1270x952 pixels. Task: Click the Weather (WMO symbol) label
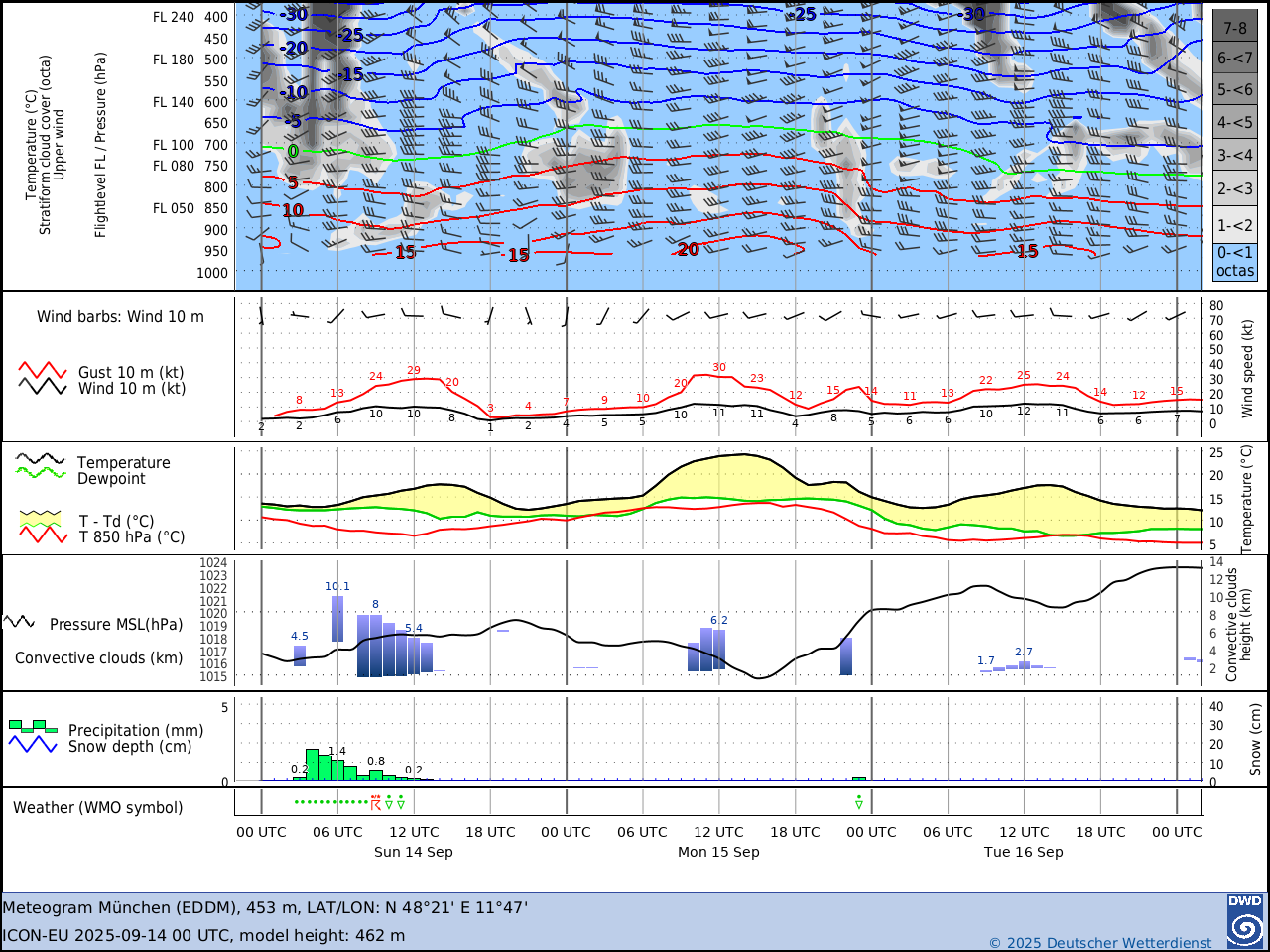(98, 808)
